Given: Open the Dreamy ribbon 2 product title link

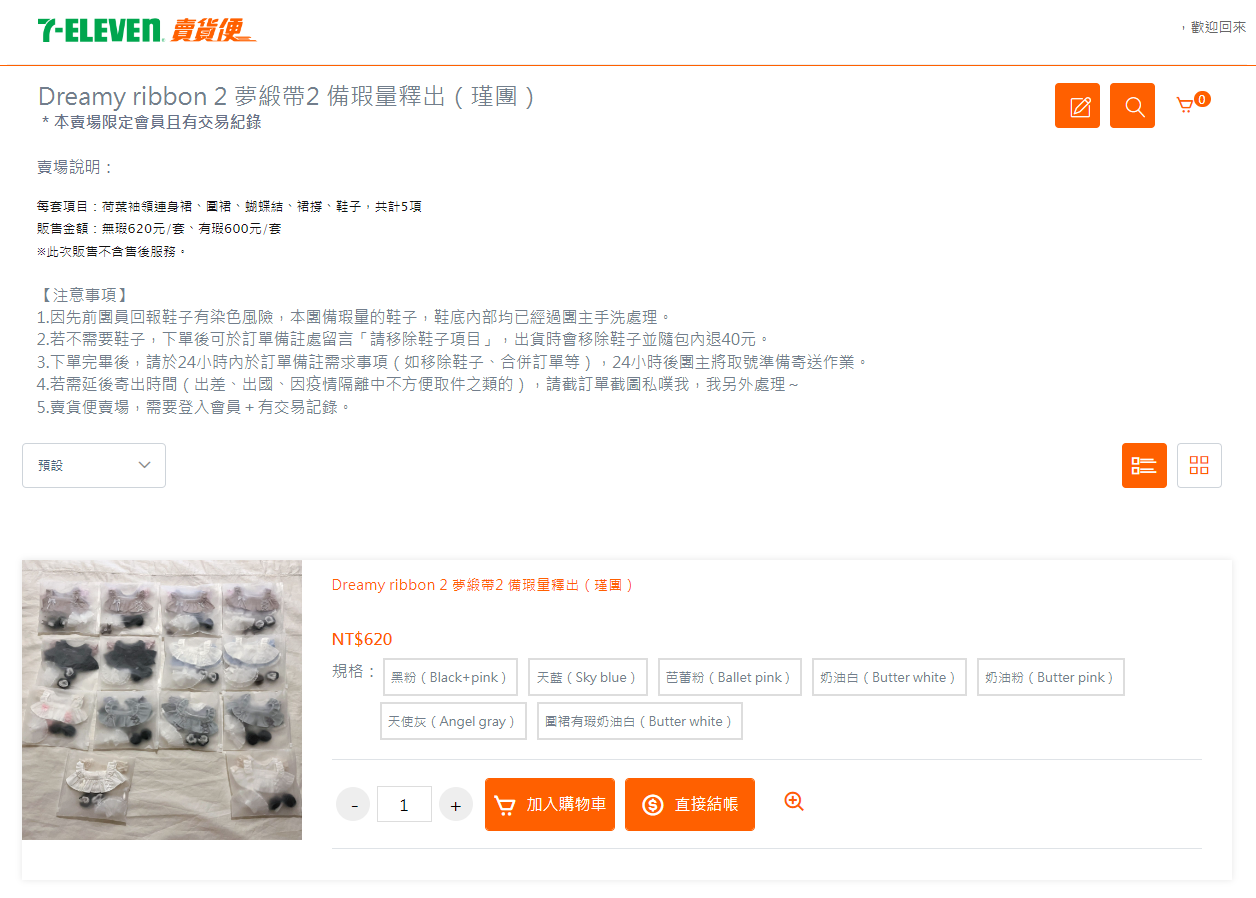Looking at the screenshot, I should pyautogui.click(x=483, y=585).
